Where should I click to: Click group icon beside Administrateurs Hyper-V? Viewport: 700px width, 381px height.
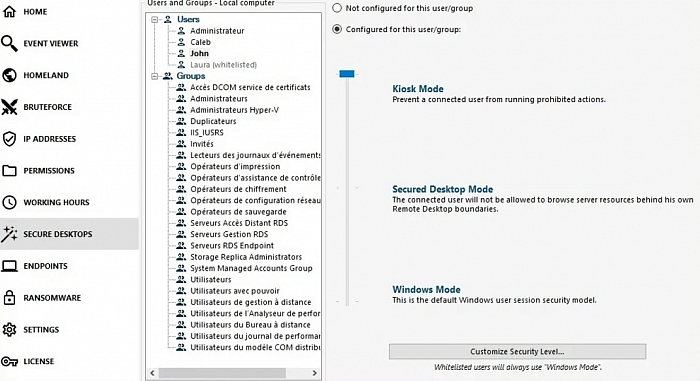pyautogui.click(x=181, y=110)
